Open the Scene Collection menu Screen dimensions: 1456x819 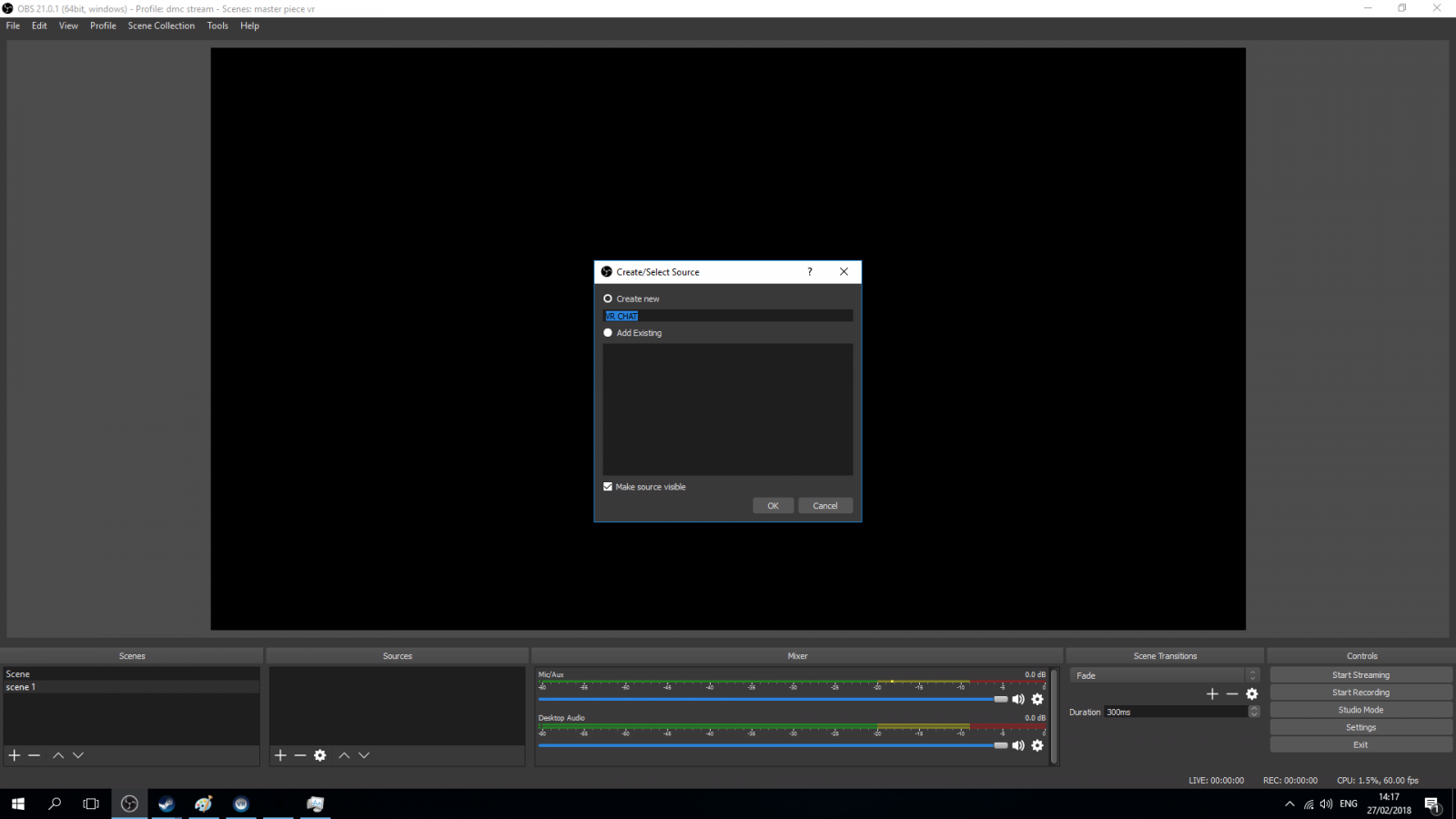pyautogui.click(x=161, y=25)
